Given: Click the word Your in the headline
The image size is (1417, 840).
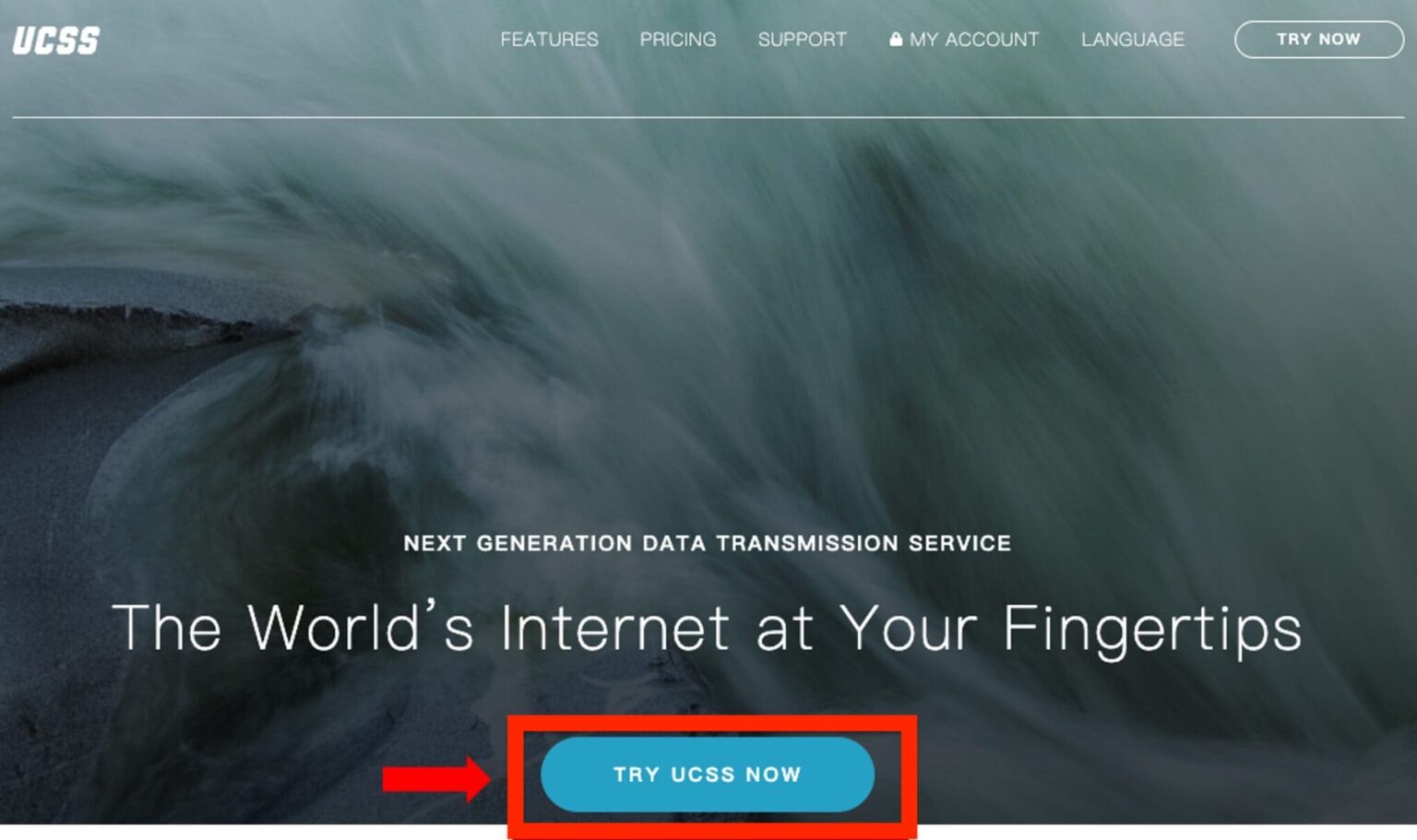Looking at the screenshot, I should pos(908,628).
